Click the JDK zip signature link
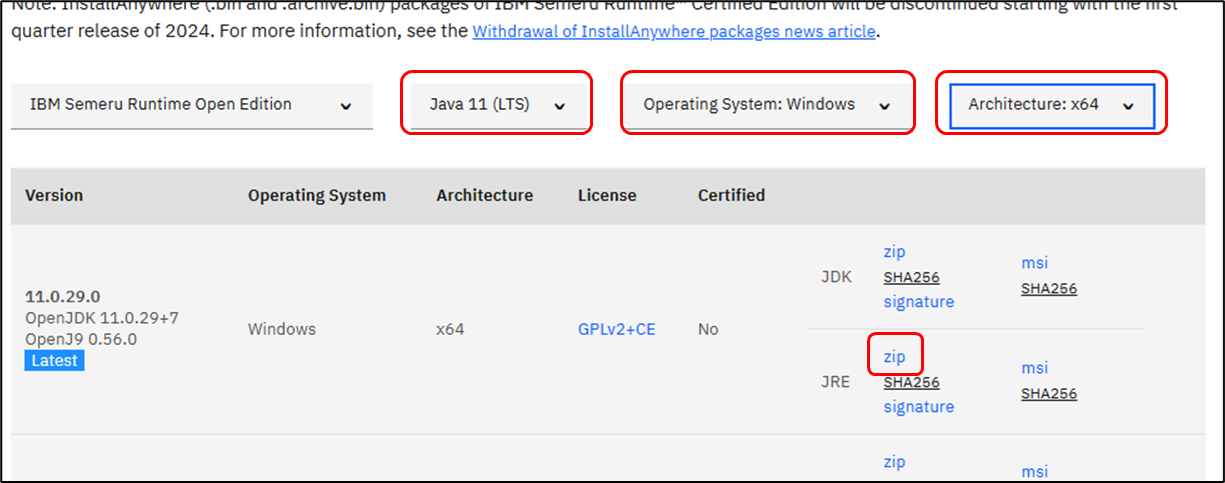Screen dimensions: 1225x483 [918, 302]
